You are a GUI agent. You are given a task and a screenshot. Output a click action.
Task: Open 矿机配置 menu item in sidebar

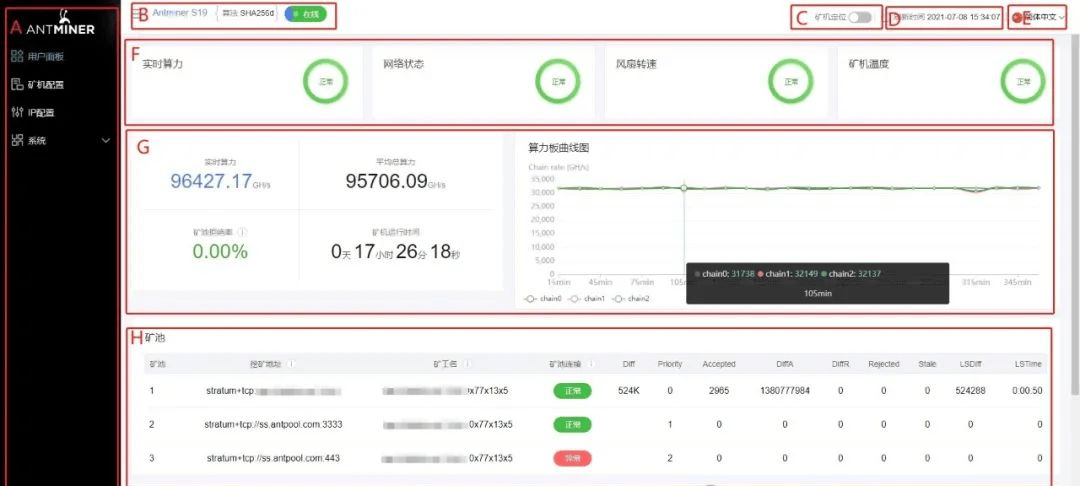tap(45, 84)
